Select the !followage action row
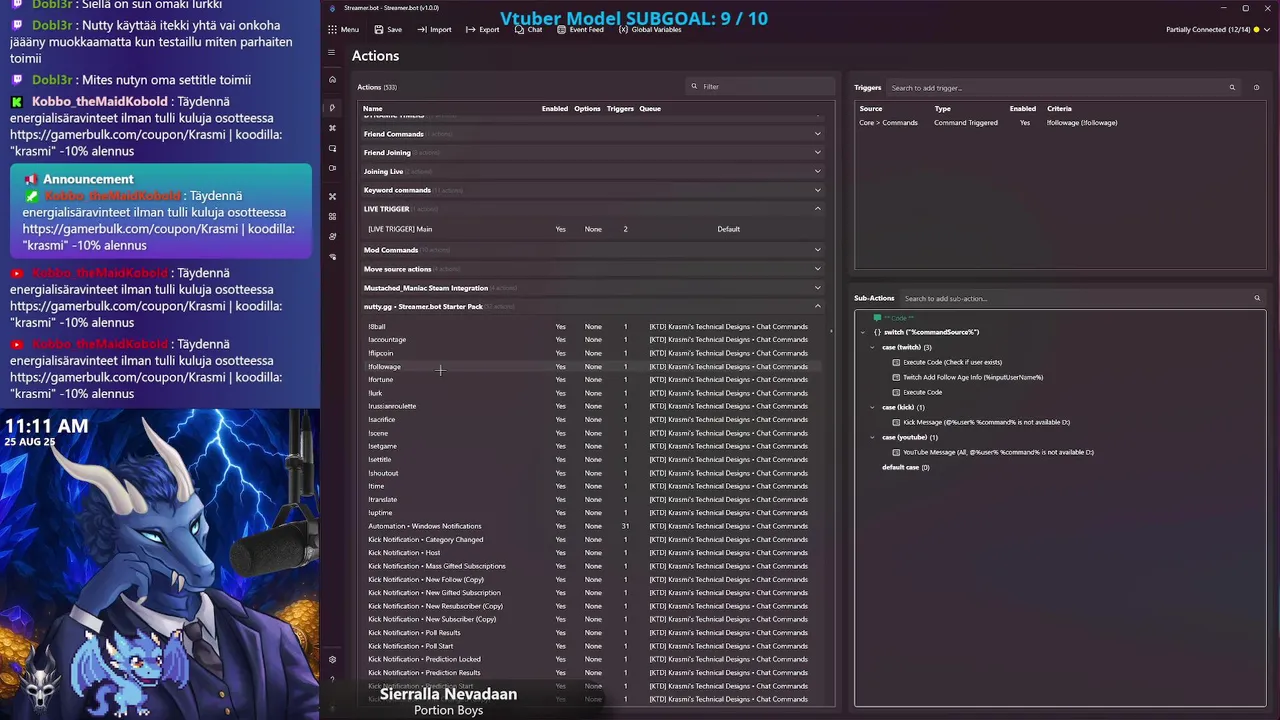Image resolution: width=1280 pixels, height=720 pixels. click(x=590, y=366)
